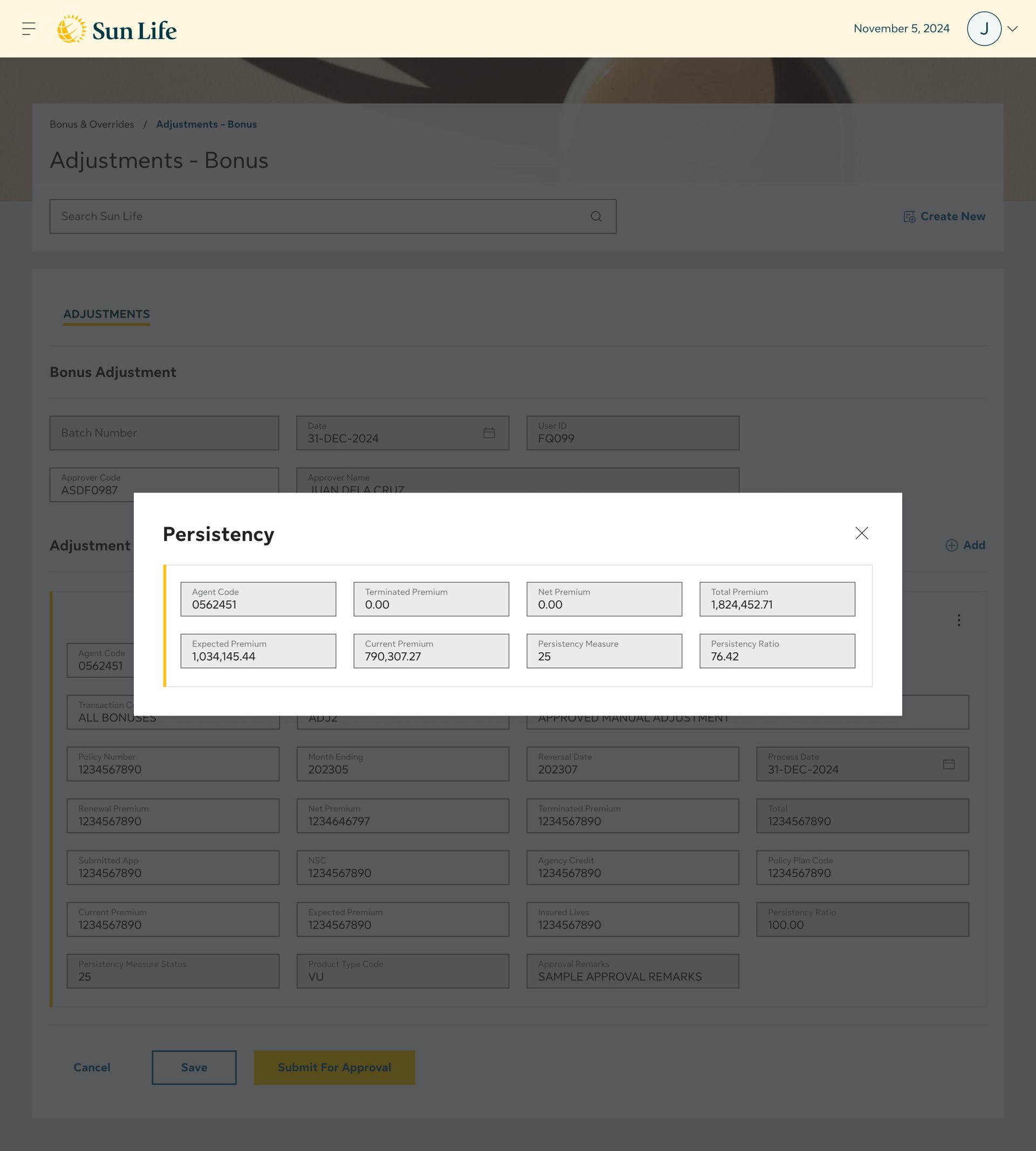Open the Date field calendar icon
Image resolution: width=1036 pixels, height=1151 pixels.
tap(489, 433)
